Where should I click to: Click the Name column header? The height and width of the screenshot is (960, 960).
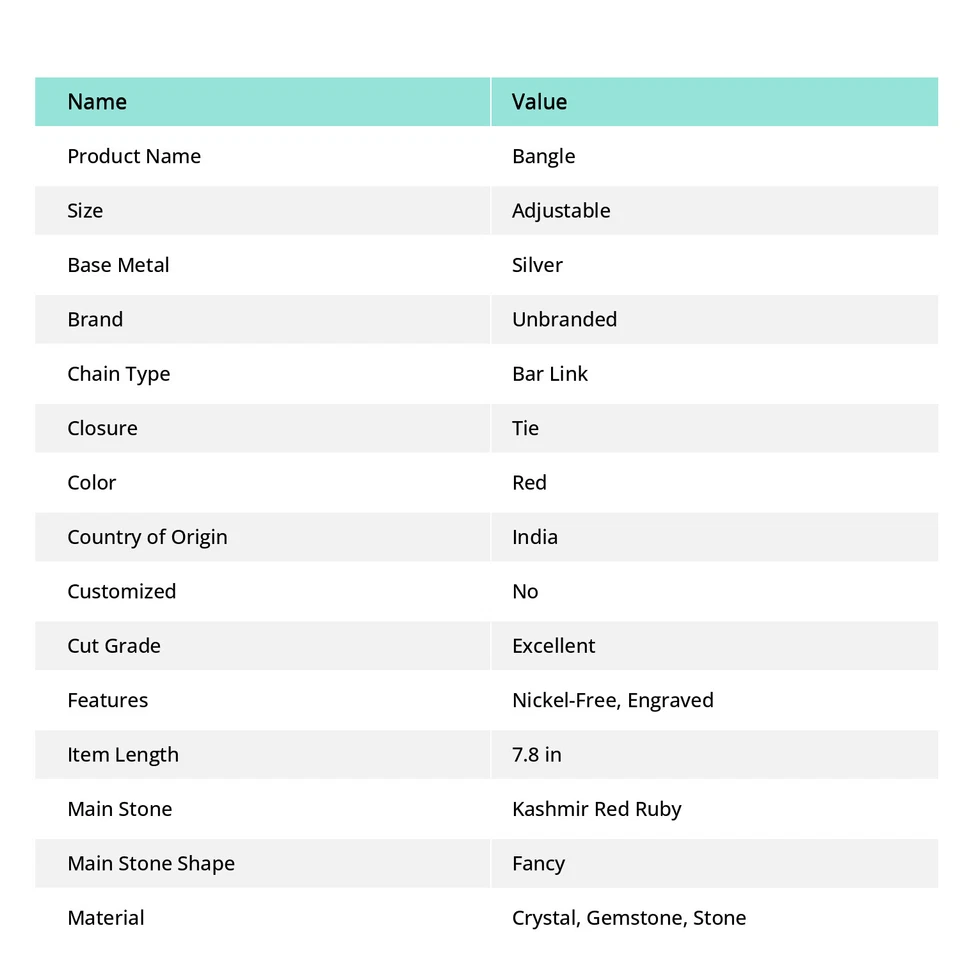click(97, 102)
